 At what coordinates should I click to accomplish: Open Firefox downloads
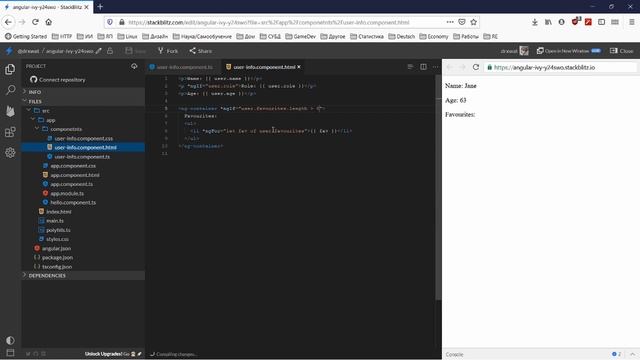coord(535,22)
